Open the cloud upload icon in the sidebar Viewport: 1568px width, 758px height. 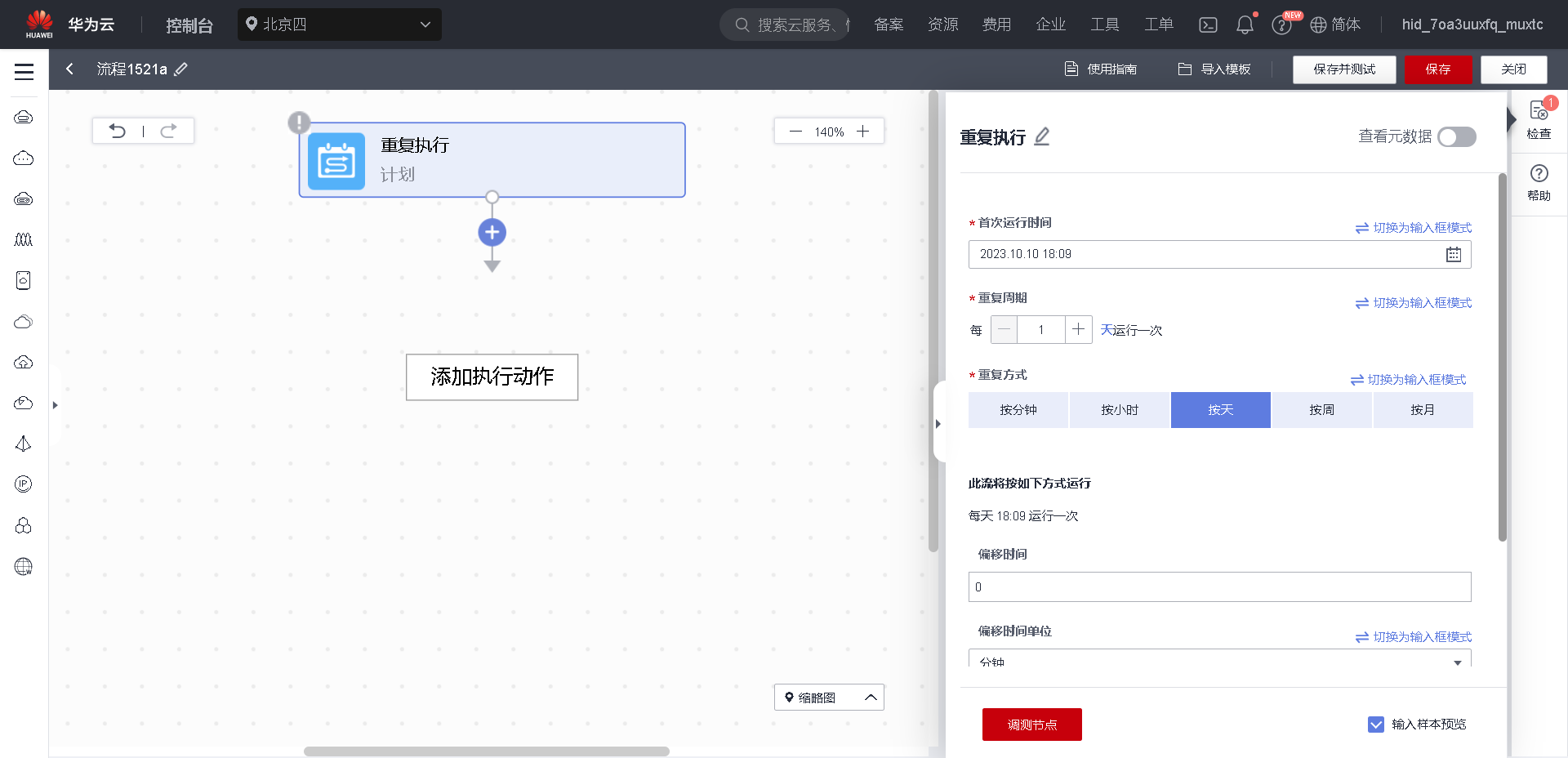click(x=24, y=362)
